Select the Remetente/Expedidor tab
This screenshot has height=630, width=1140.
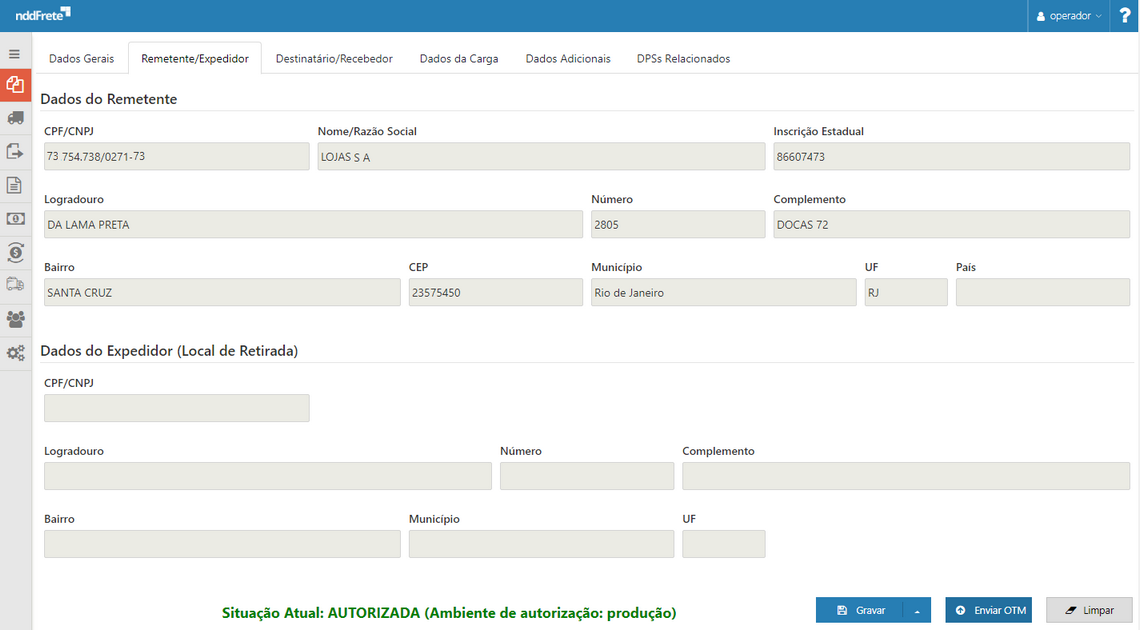point(195,59)
